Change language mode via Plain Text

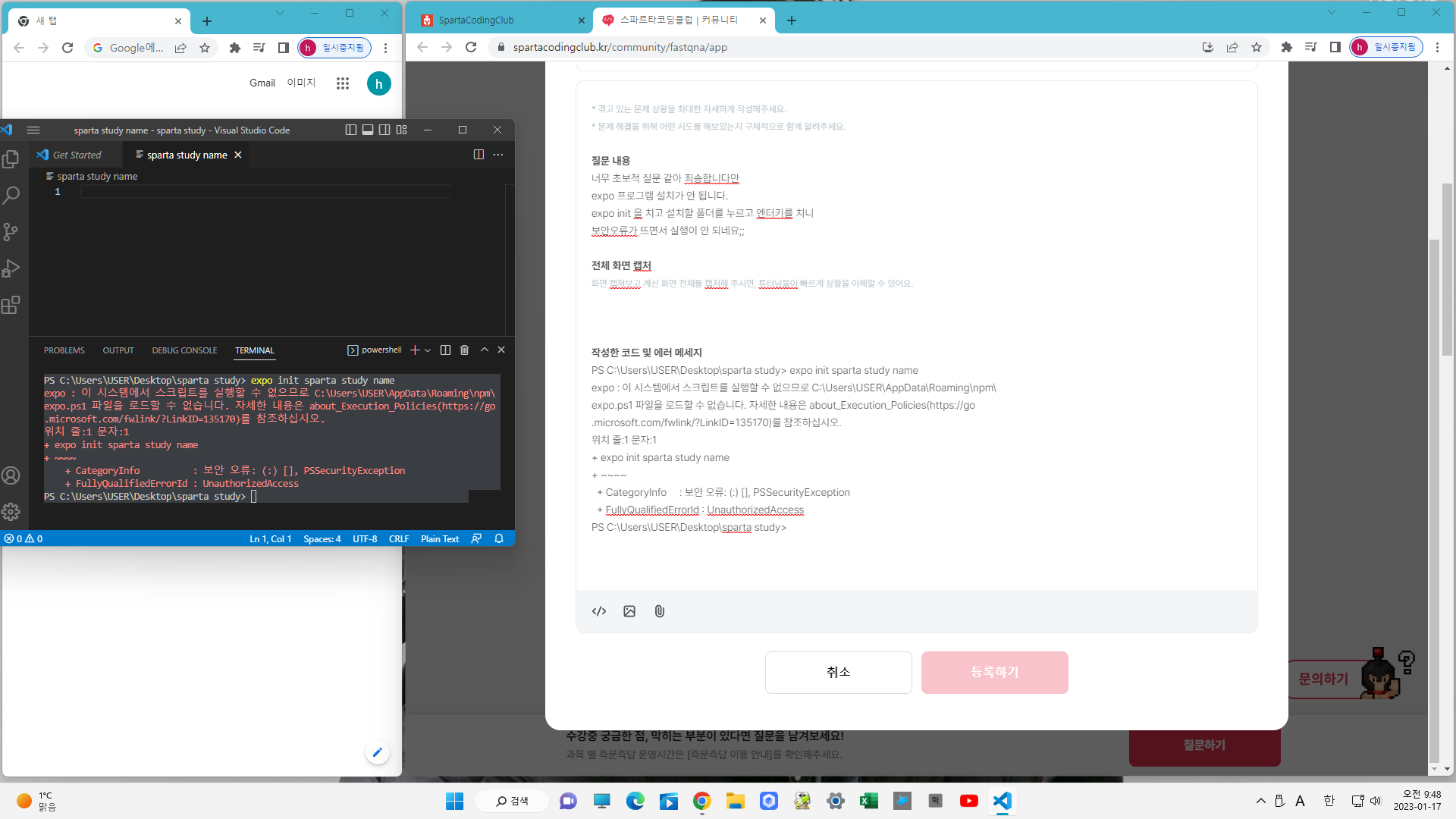pos(440,538)
